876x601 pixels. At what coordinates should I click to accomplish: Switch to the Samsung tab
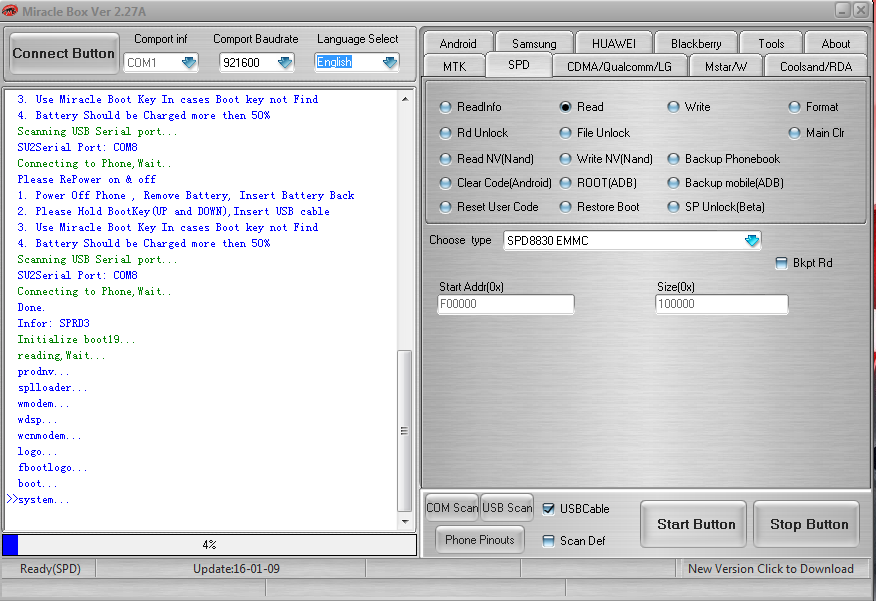pyautogui.click(x=534, y=44)
